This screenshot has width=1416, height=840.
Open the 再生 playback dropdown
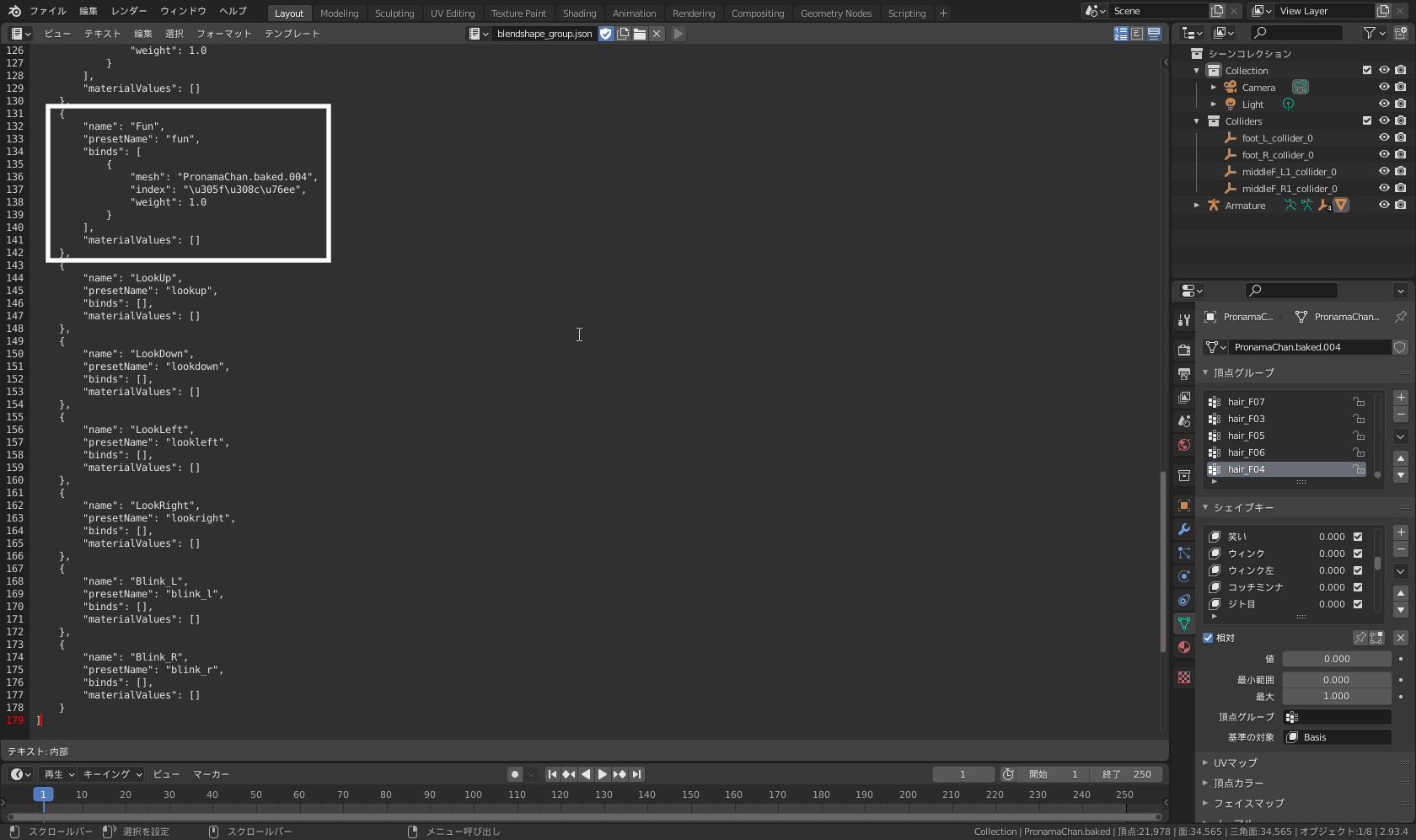[59, 774]
